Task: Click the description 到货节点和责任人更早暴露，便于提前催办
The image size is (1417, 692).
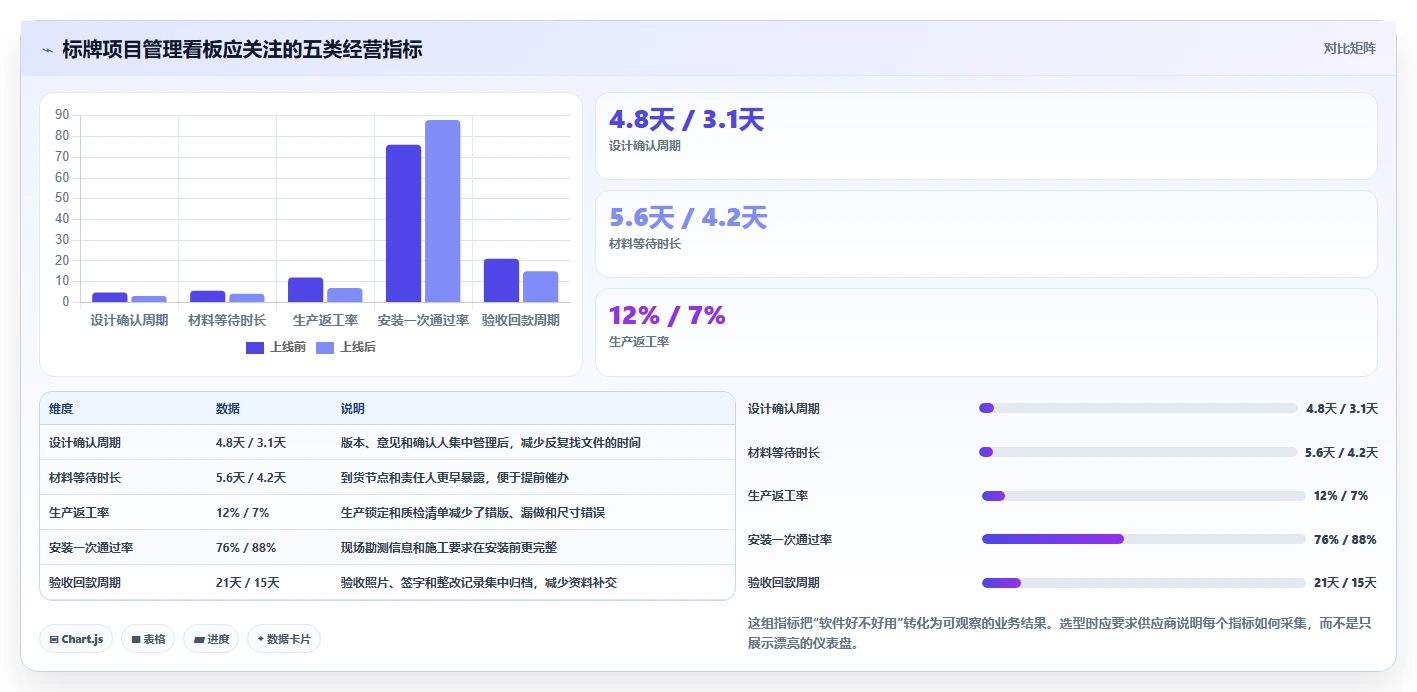Action: click(x=455, y=477)
